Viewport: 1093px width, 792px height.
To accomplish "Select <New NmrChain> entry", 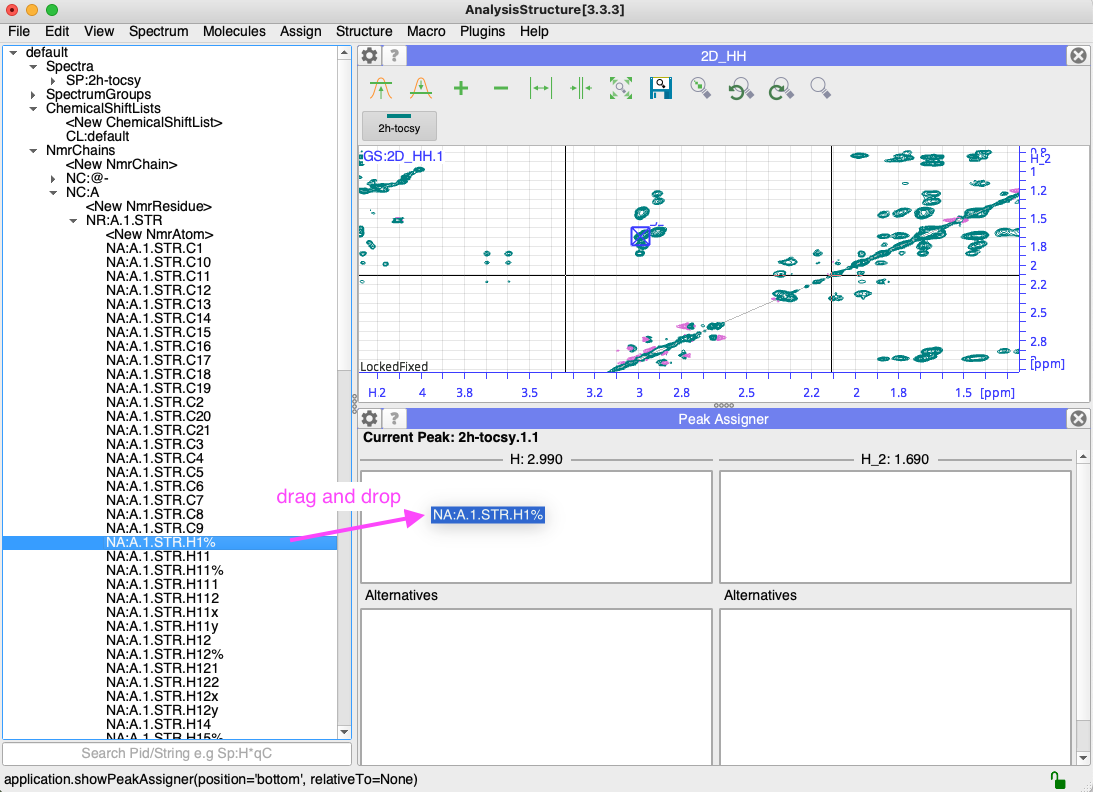I will point(121,164).
